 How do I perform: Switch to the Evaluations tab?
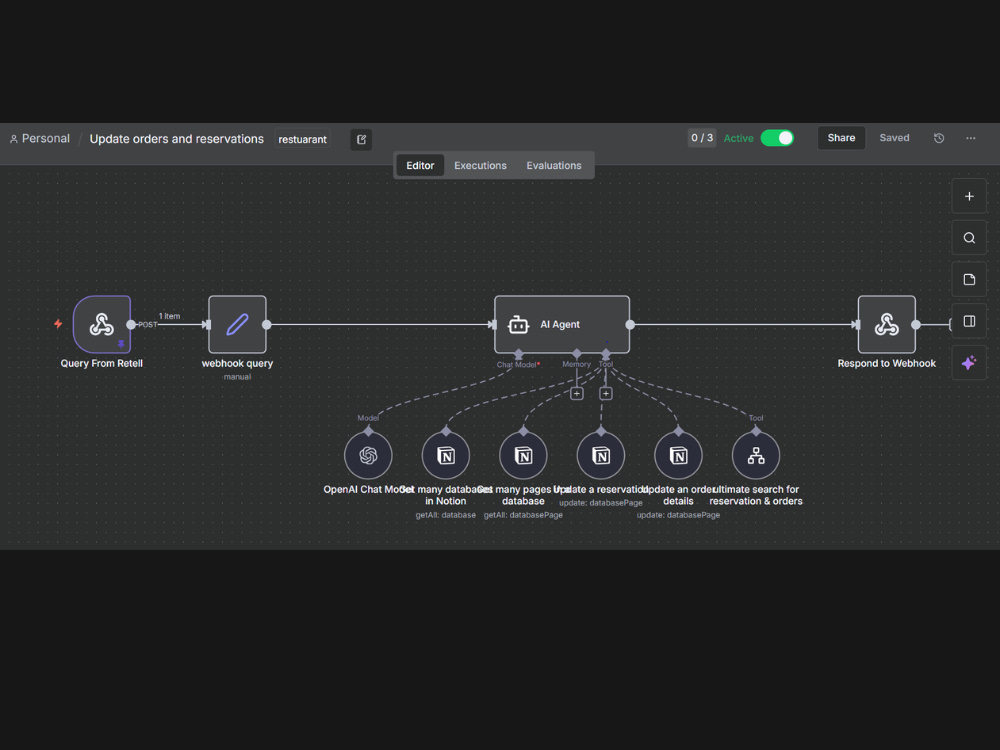pos(554,165)
